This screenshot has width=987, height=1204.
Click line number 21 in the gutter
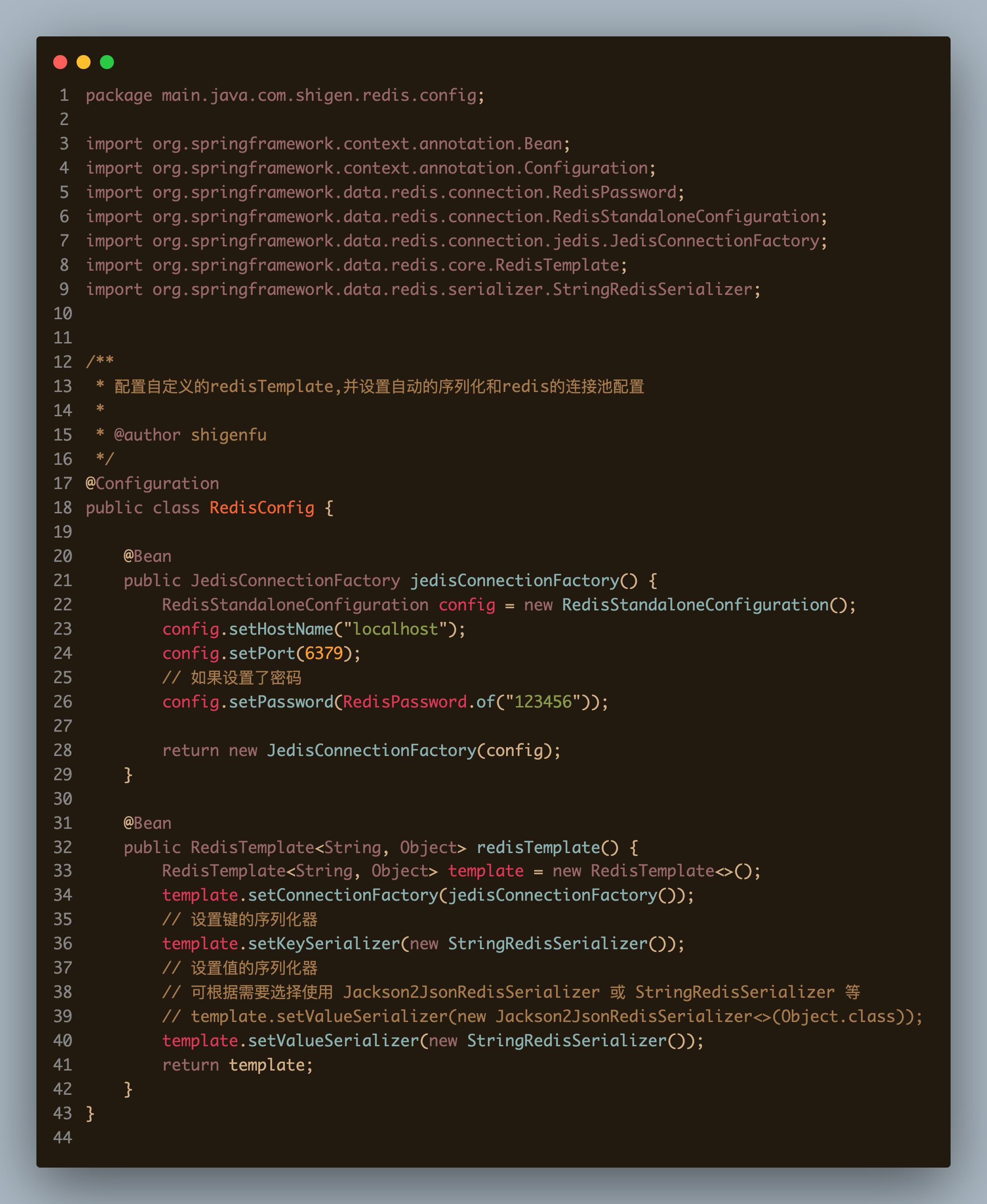coord(63,580)
